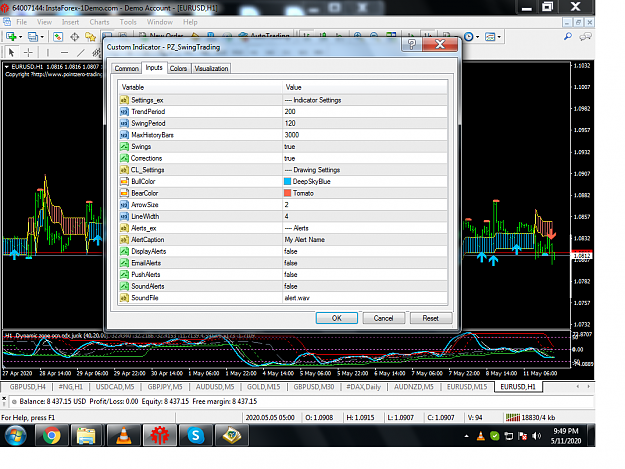This screenshot has width=625, height=469.
Task: Select the arrow Cursor tool
Action: (x=11, y=52)
